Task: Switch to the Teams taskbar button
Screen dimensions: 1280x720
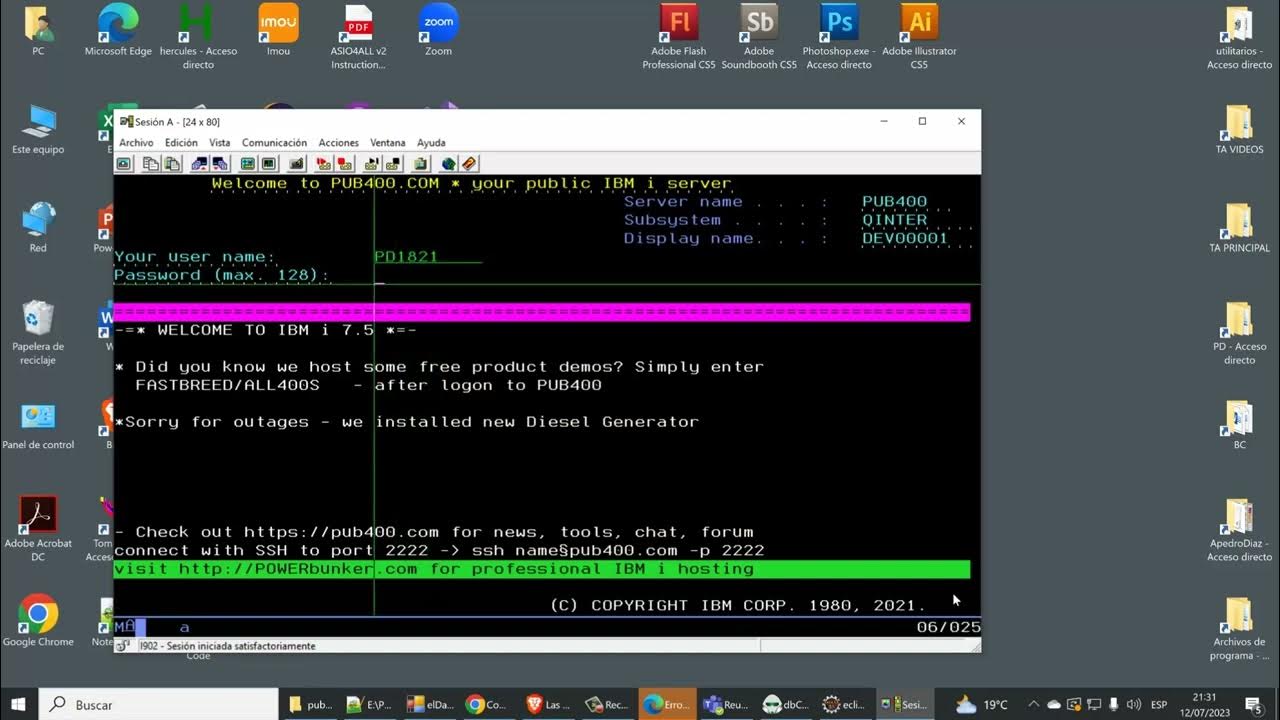Action: pos(725,705)
